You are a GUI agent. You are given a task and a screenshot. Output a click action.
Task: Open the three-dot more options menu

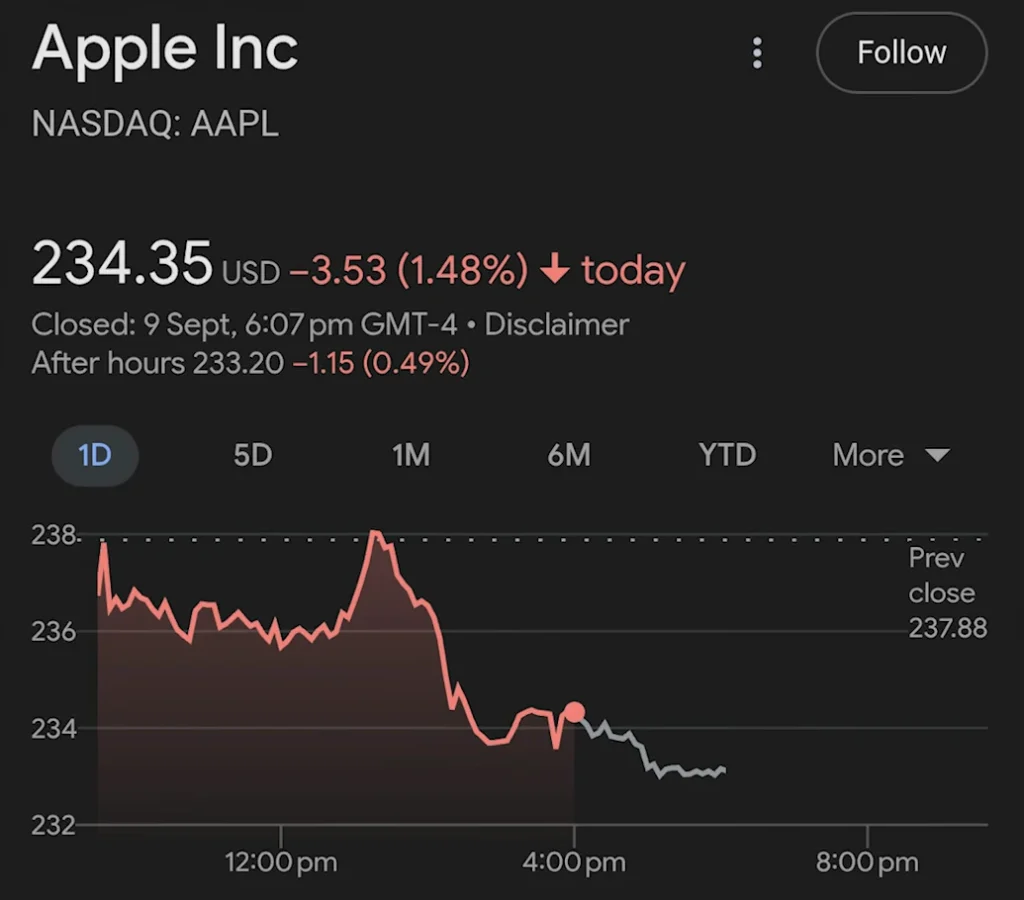(x=757, y=53)
